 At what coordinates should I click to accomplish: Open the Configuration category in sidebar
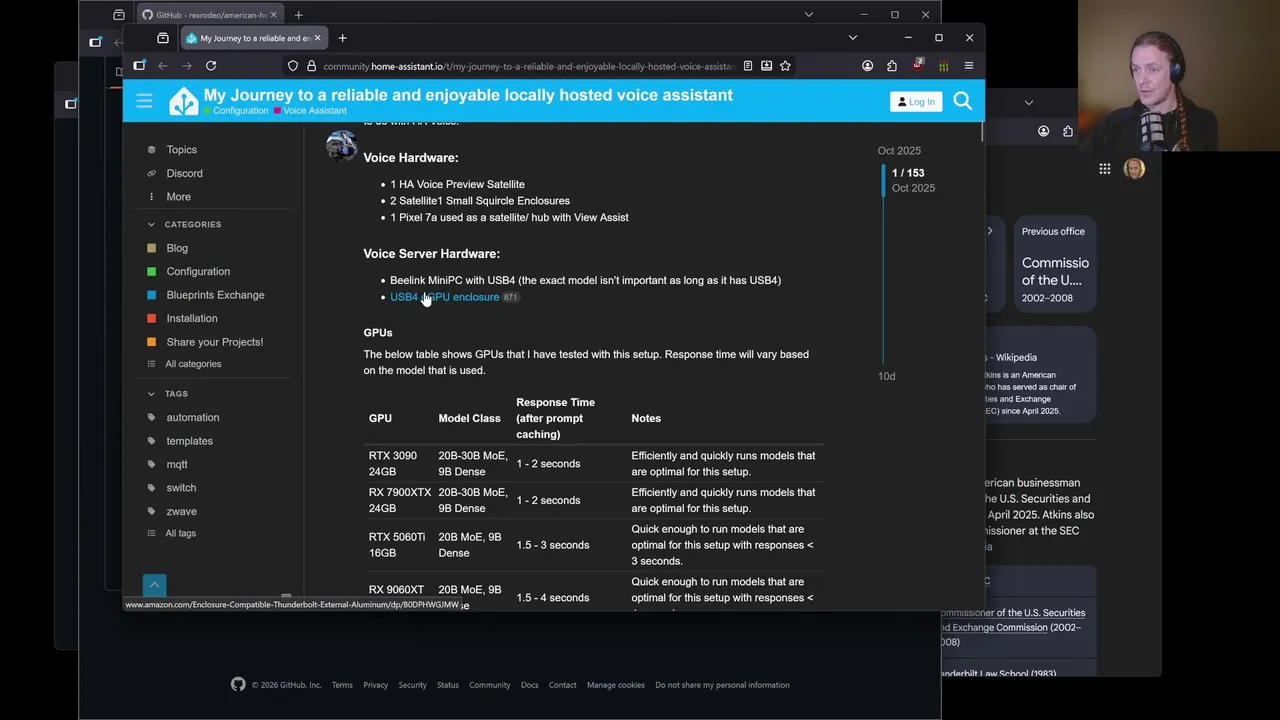click(198, 271)
